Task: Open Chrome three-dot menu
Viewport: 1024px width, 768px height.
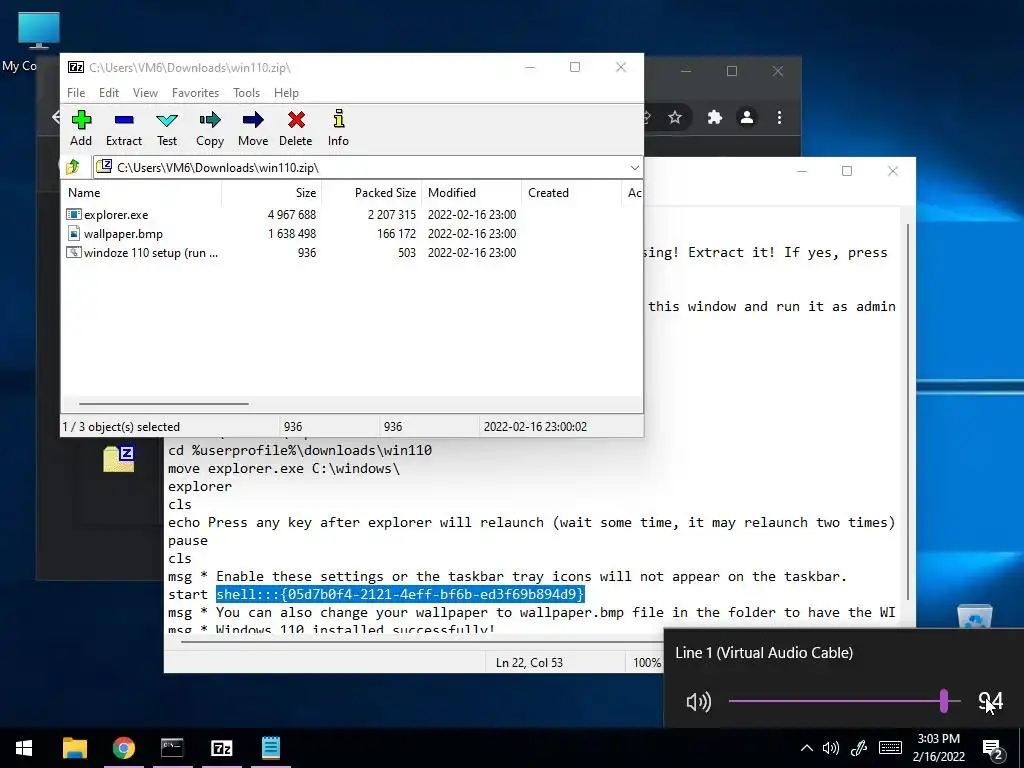Action: tap(779, 118)
